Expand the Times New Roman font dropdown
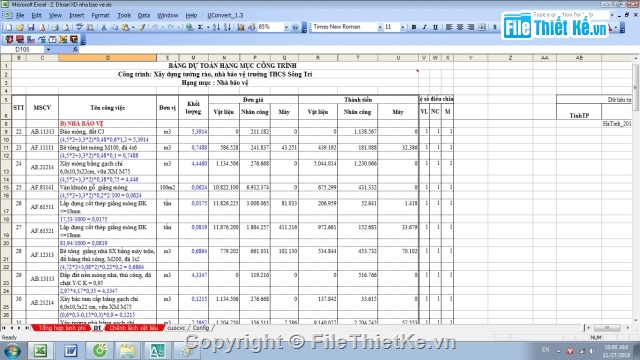The width and height of the screenshot is (640, 360). pyautogui.click(x=380, y=27)
